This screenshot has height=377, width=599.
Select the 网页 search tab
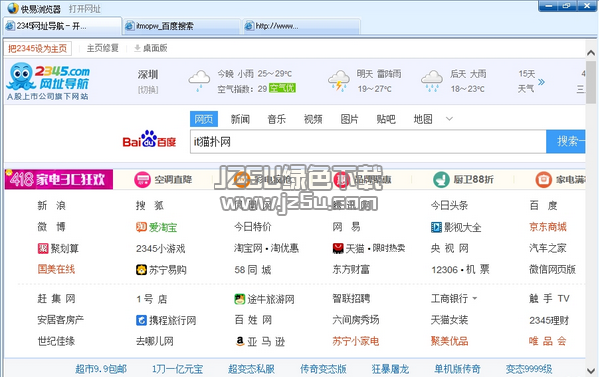point(204,119)
